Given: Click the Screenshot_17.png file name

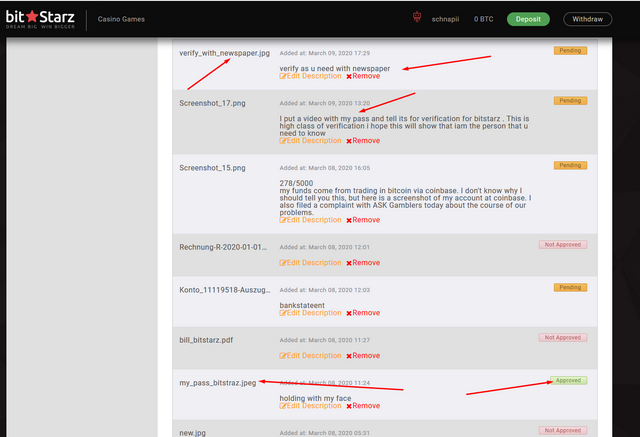Looking at the screenshot, I should 212,103.
